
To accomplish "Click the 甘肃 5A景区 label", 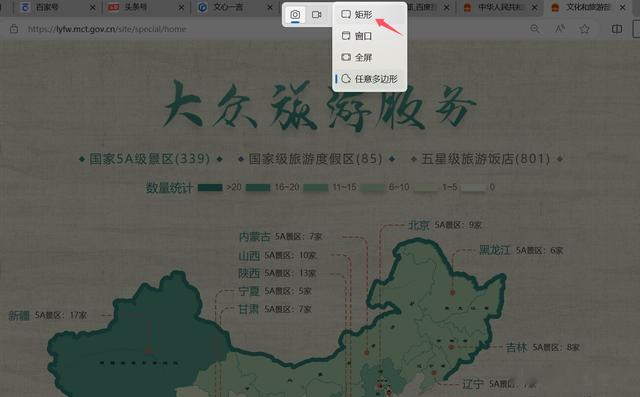I will click(275, 309).
